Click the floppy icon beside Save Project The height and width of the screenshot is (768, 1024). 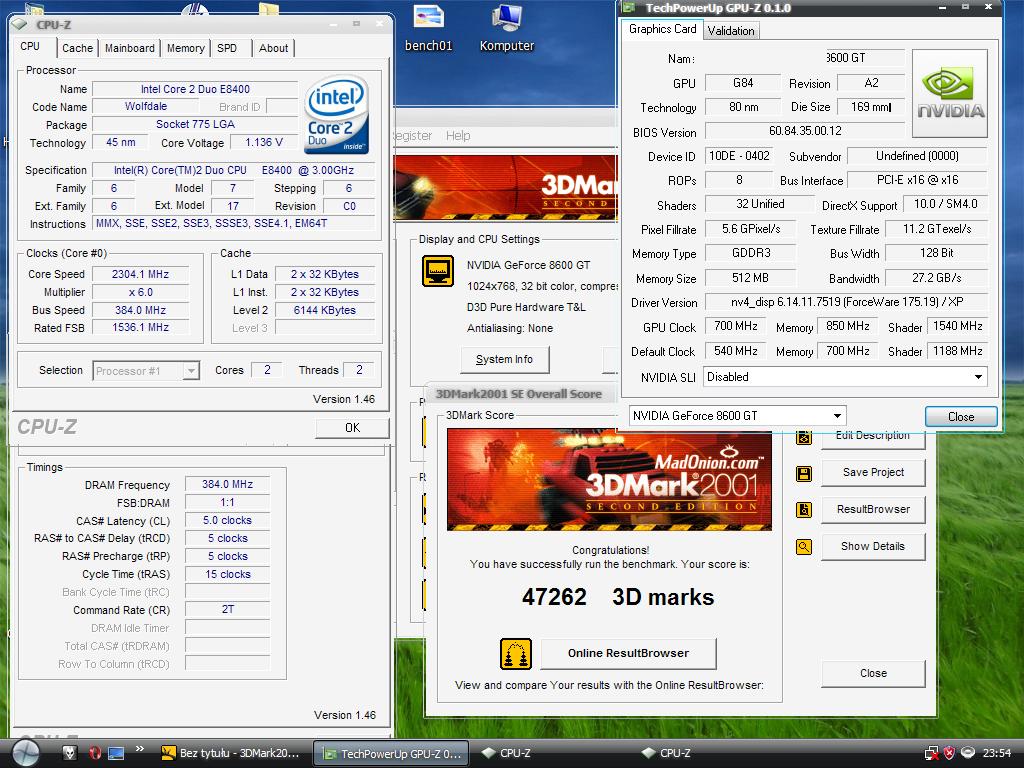[804, 473]
